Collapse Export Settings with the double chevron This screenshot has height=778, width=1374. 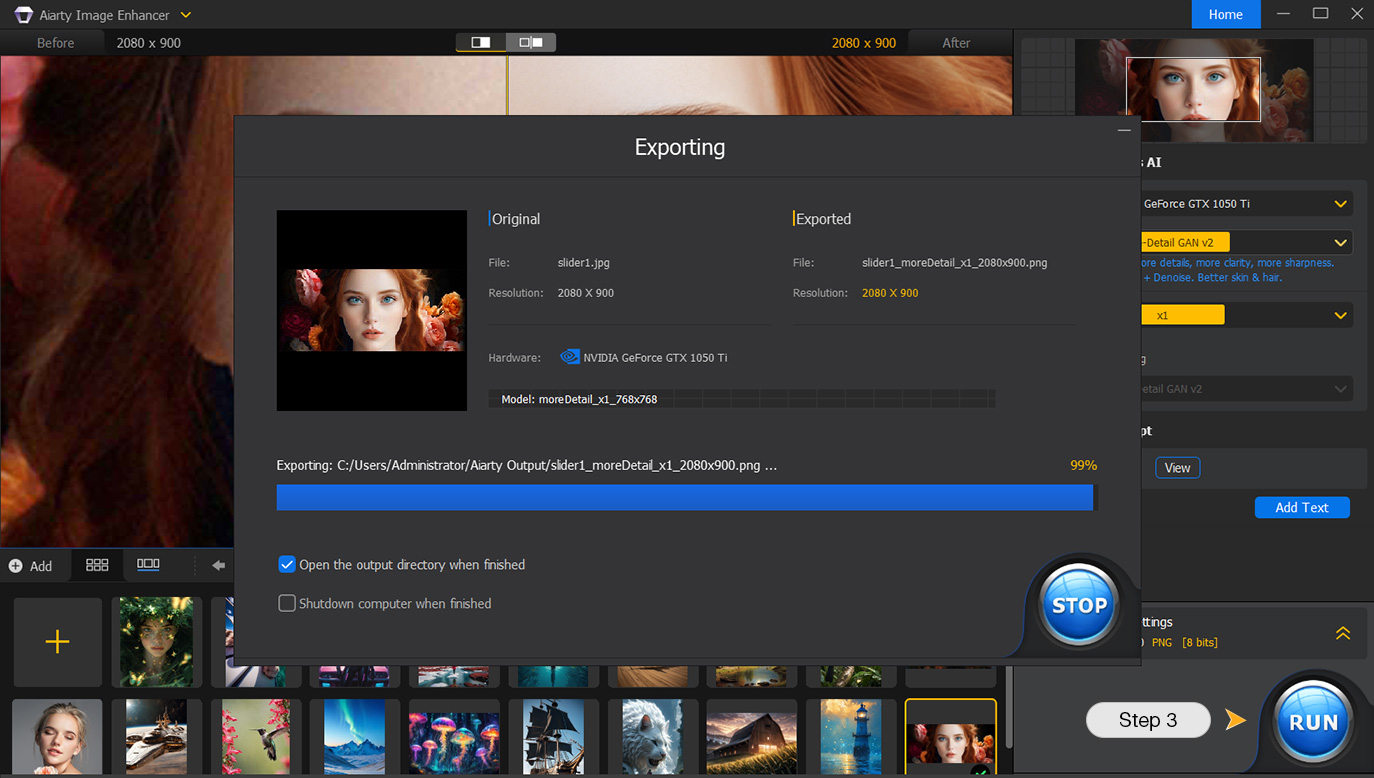coord(1343,633)
